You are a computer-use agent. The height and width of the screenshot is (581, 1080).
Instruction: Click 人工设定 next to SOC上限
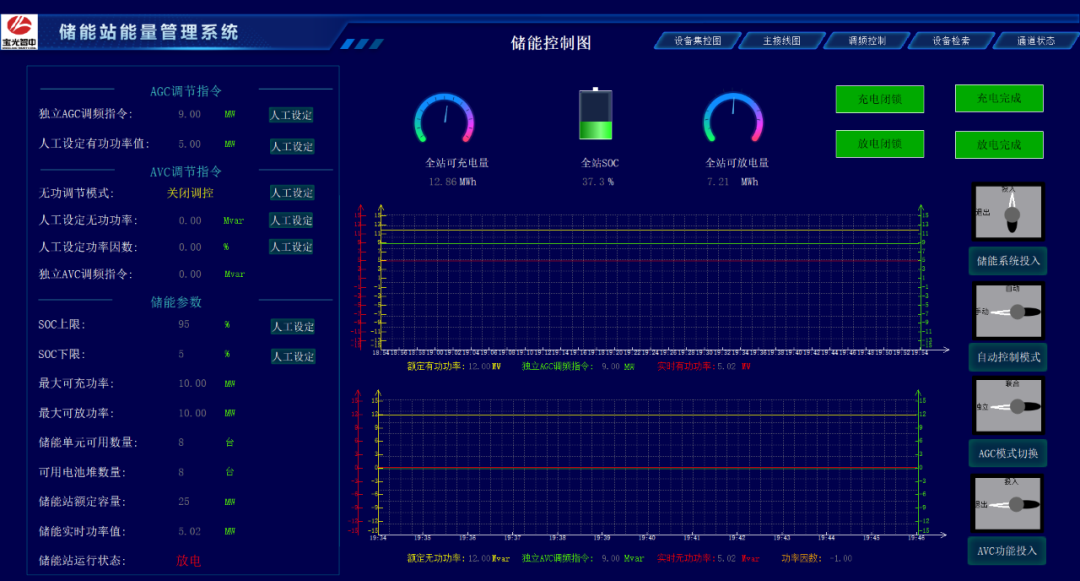coord(291,327)
